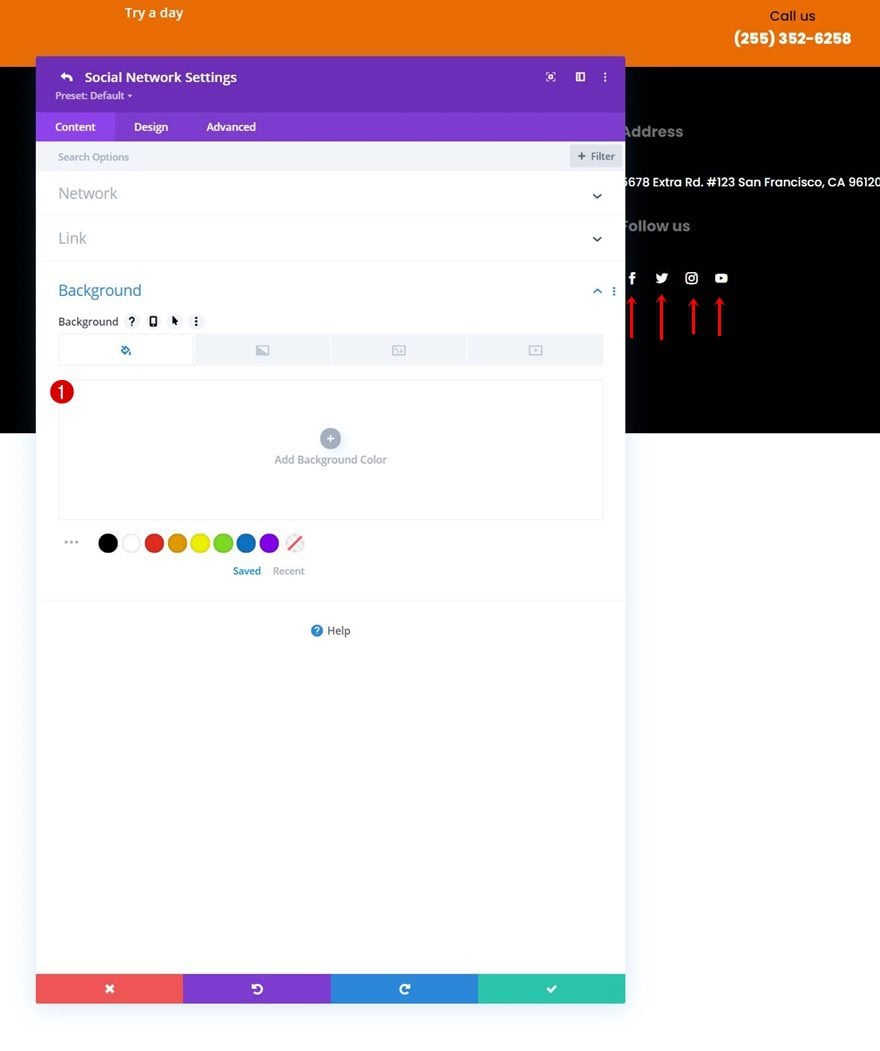Collapse the Background section chevron
Image resolution: width=880 pixels, height=1051 pixels.
(597, 291)
